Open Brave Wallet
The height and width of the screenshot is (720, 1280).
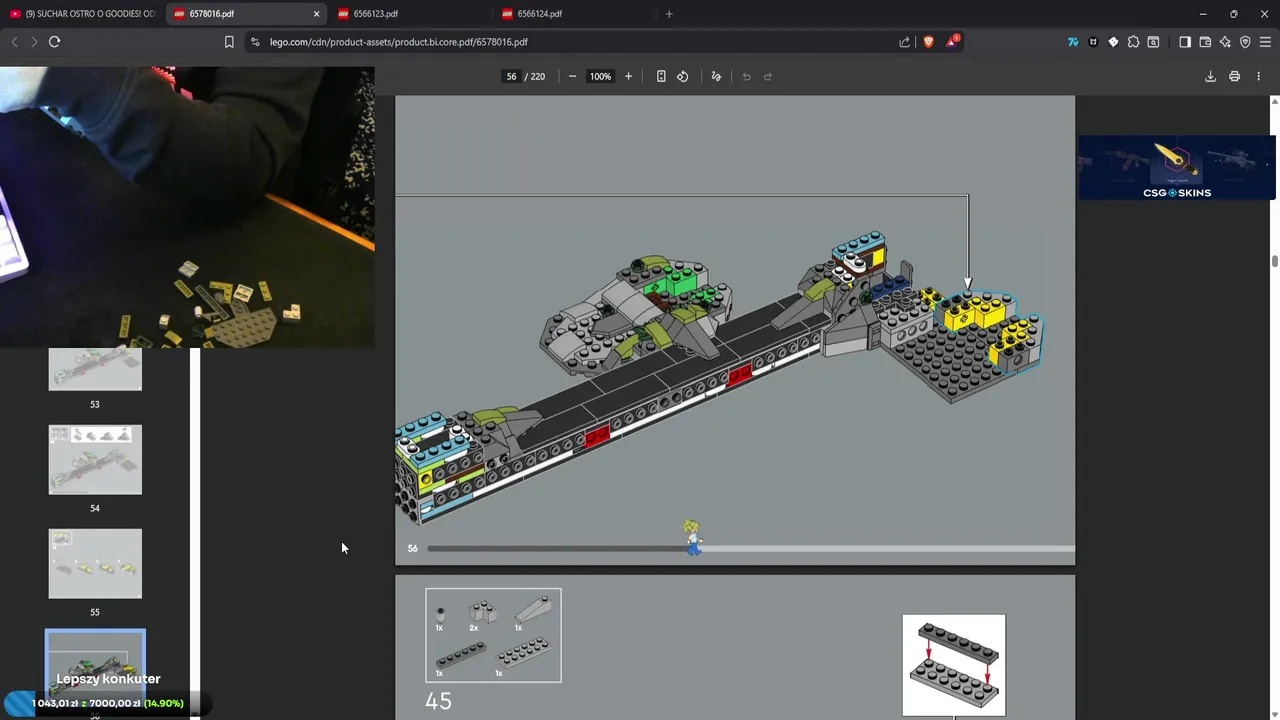(x=1205, y=42)
